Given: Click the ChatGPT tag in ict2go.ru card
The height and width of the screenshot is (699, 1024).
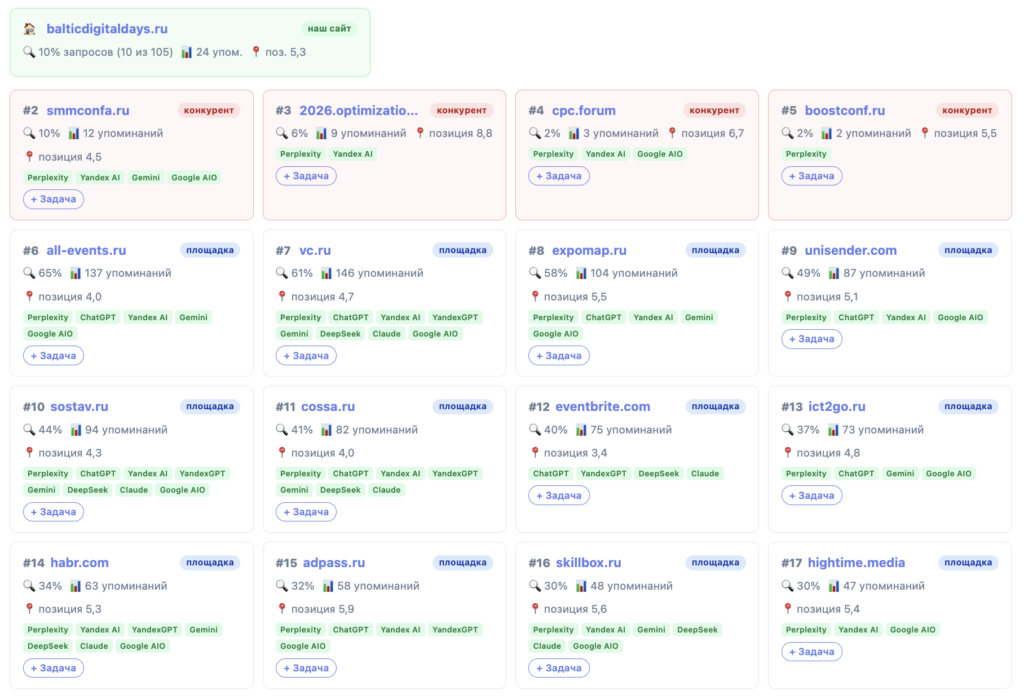Looking at the screenshot, I should pyautogui.click(x=856, y=473).
